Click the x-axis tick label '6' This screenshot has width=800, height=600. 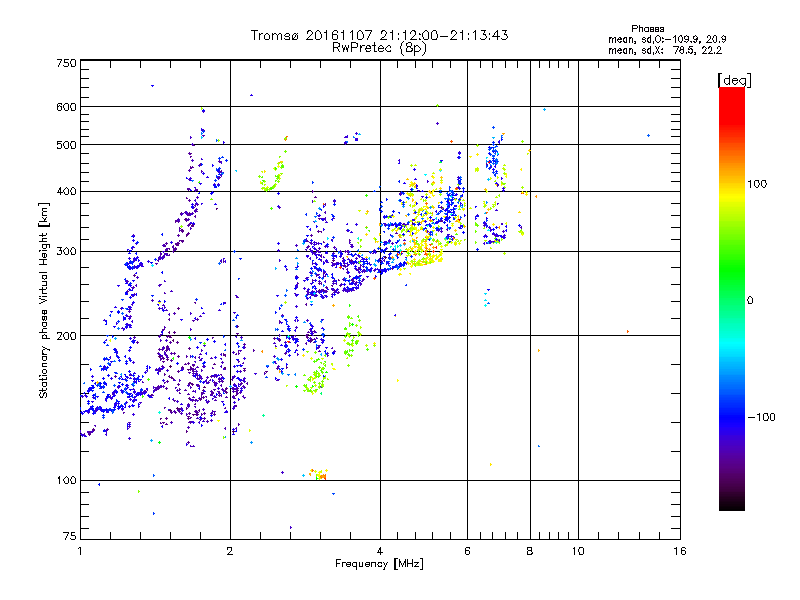pos(467,551)
